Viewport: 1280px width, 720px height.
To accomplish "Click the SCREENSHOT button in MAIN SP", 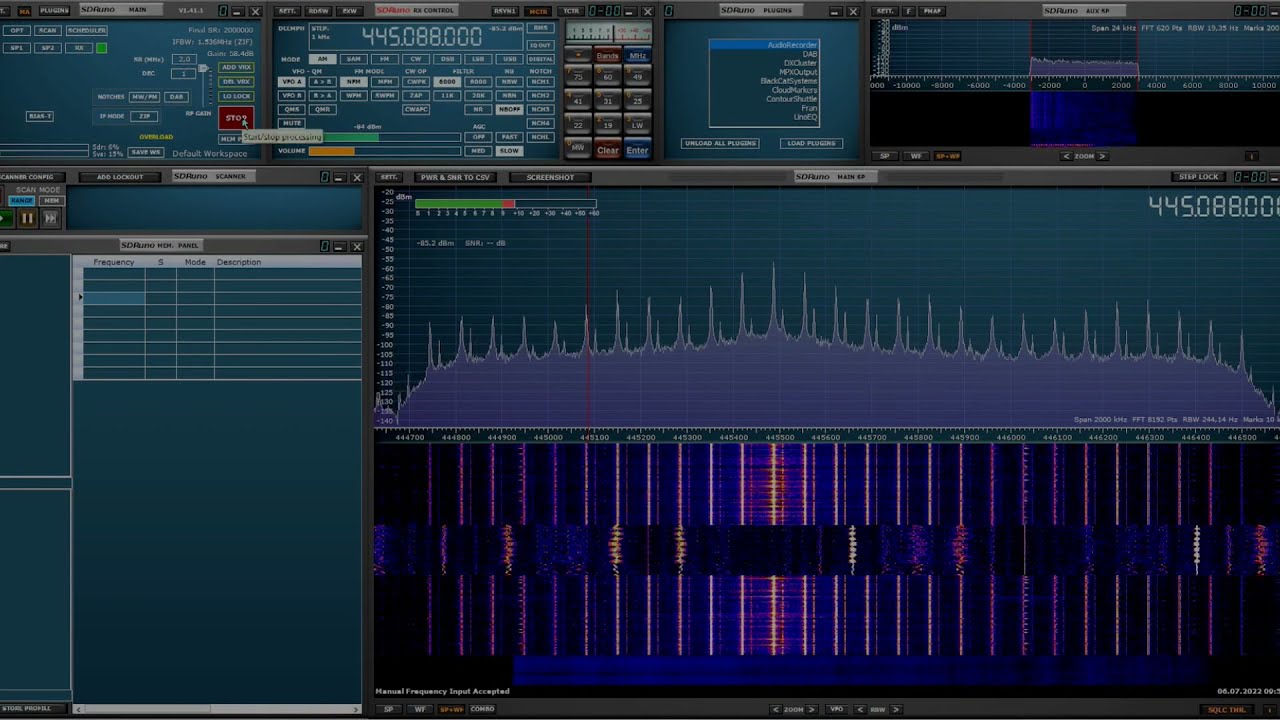I will [550, 177].
